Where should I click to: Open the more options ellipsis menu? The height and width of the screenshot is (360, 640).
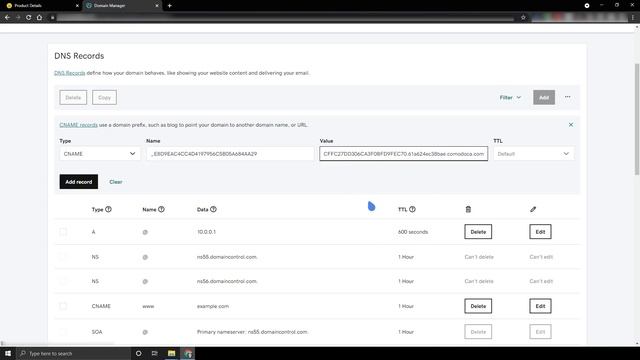567,97
